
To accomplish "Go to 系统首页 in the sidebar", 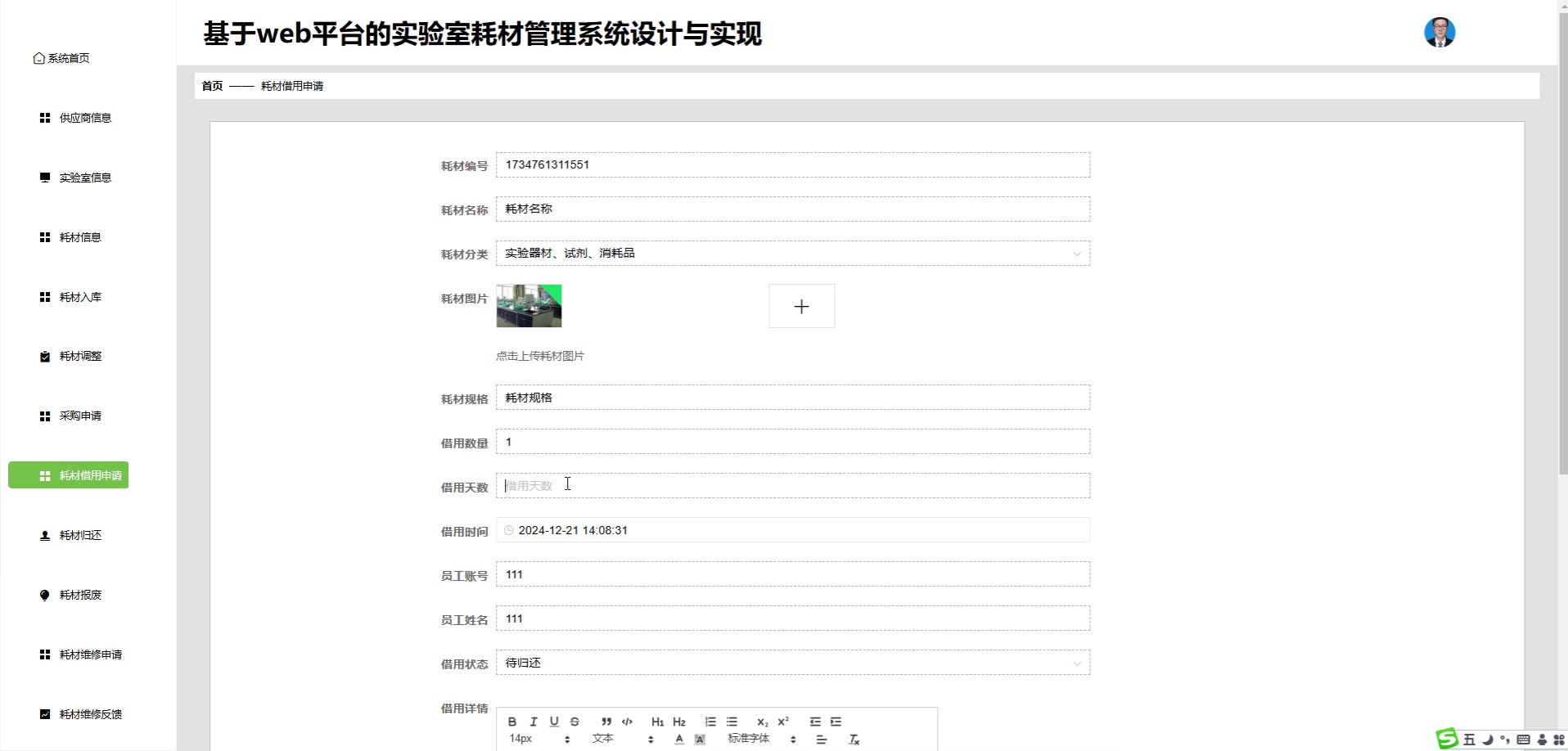I will pyautogui.click(x=61, y=58).
